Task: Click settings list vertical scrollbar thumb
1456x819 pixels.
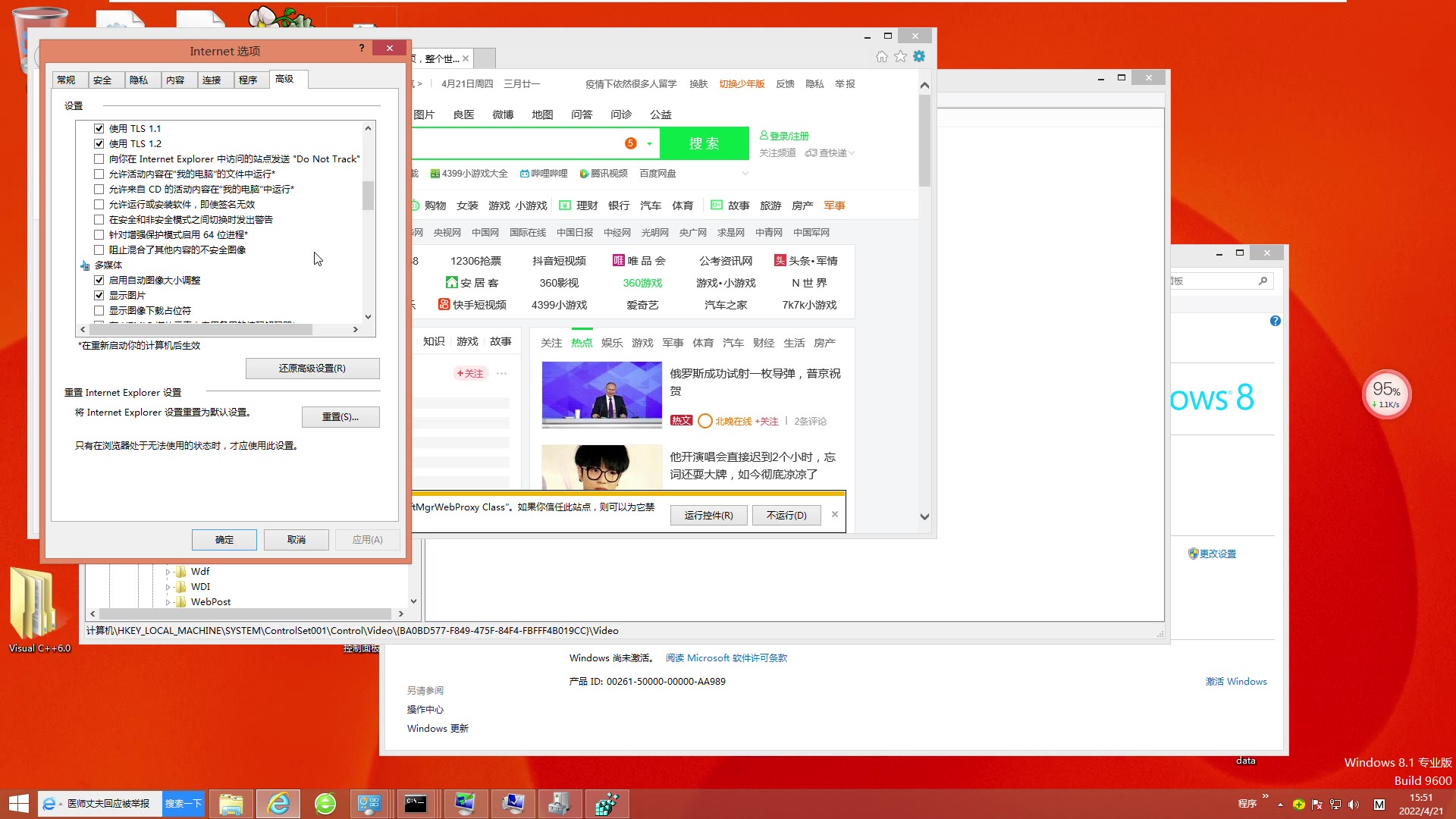Action: pyautogui.click(x=368, y=196)
